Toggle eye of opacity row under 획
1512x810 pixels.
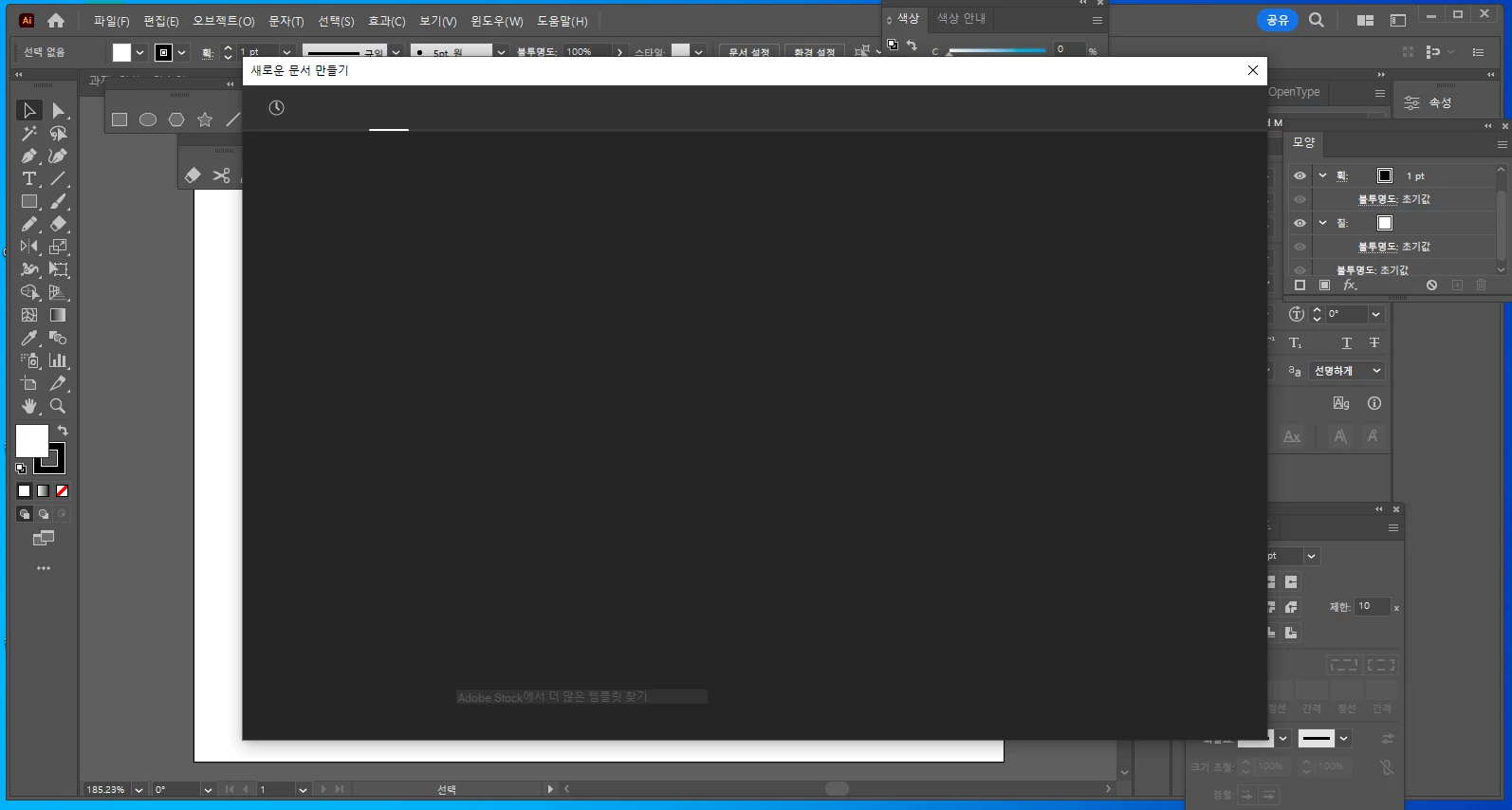(x=1300, y=199)
